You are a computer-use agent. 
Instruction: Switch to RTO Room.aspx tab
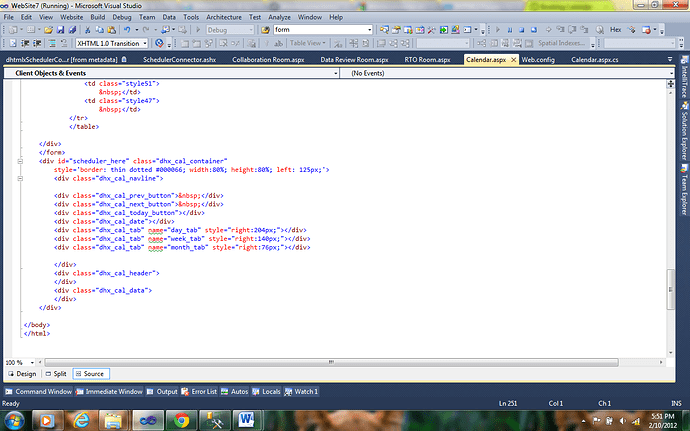[427, 59]
